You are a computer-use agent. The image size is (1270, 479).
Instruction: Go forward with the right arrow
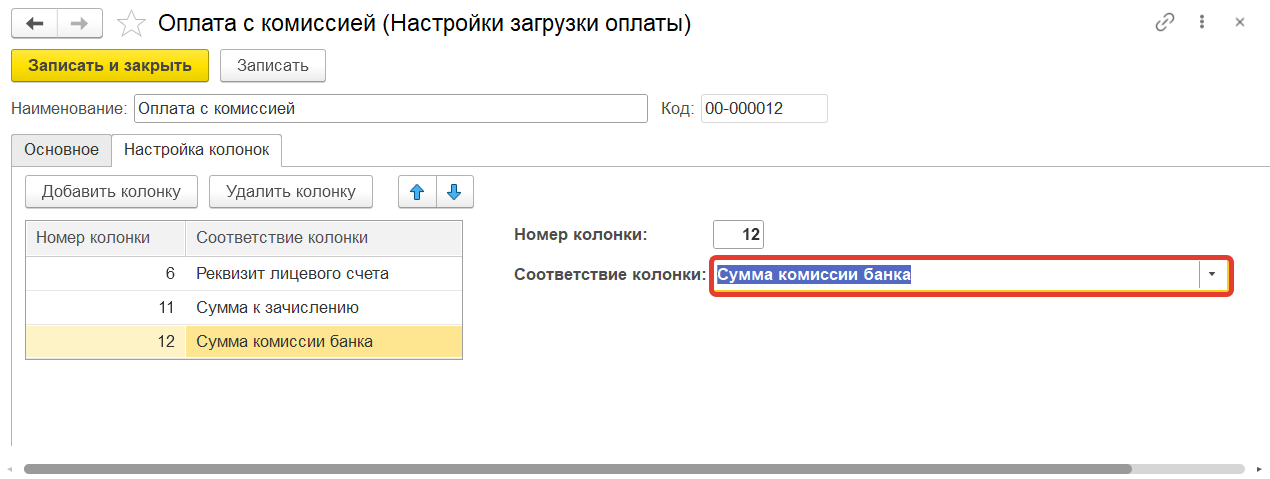tap(81, 24)
